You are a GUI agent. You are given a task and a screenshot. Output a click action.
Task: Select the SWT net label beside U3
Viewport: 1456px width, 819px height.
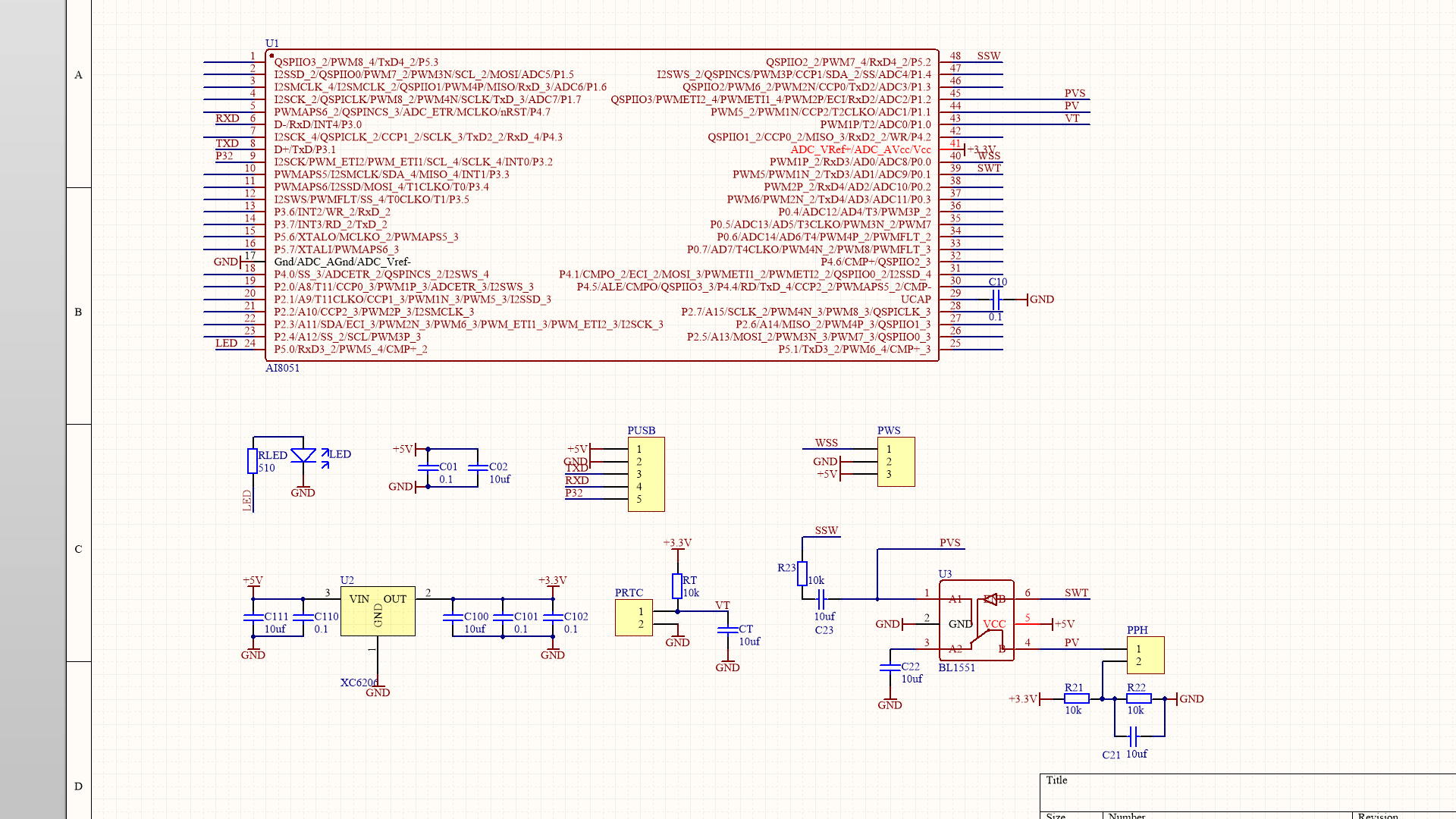pyautogui.click(x=1076, y=593)
